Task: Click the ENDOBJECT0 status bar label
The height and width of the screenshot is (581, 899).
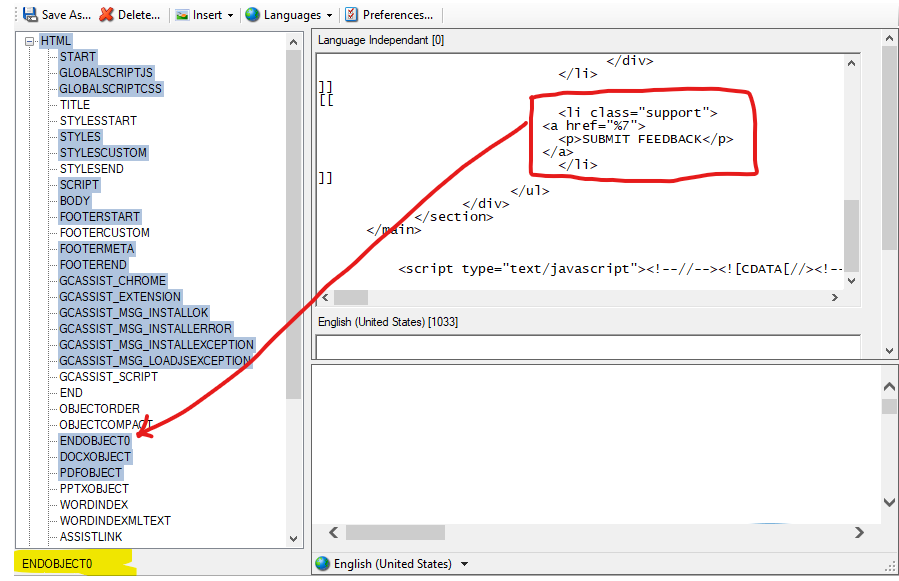Action: (57, 564)
